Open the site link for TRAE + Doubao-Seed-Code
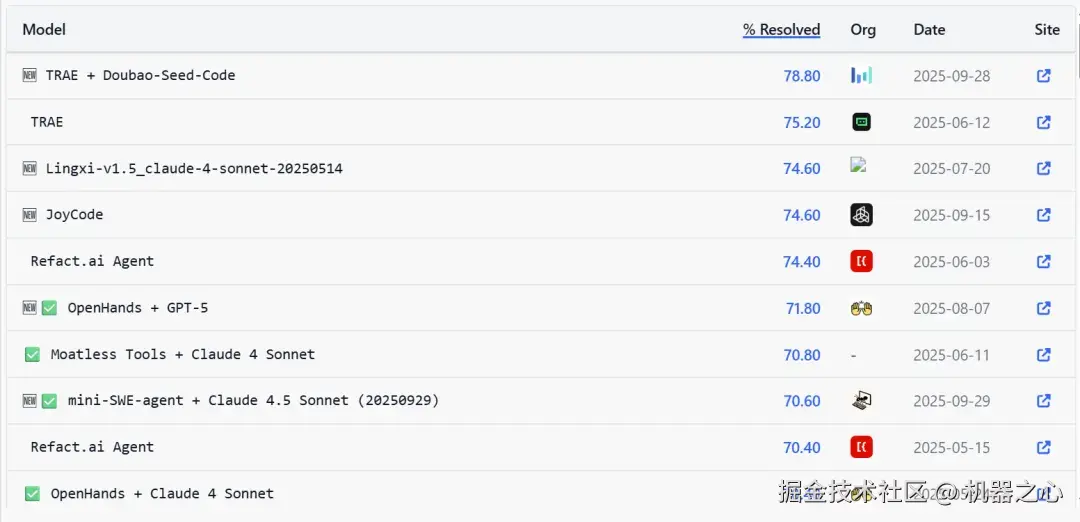Screen dimensions: 1080x522 [x=1043, y=76]
